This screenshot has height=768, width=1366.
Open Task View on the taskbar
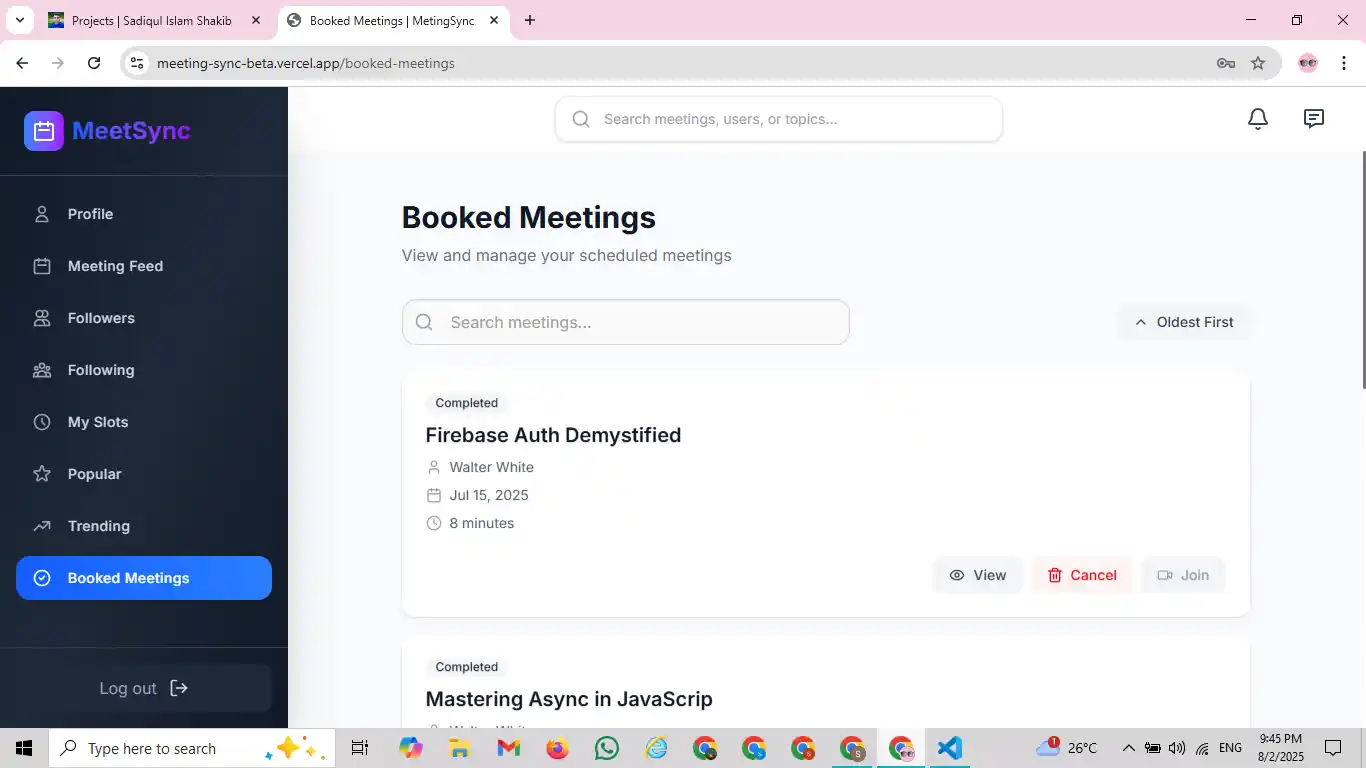tap(360, 748)
